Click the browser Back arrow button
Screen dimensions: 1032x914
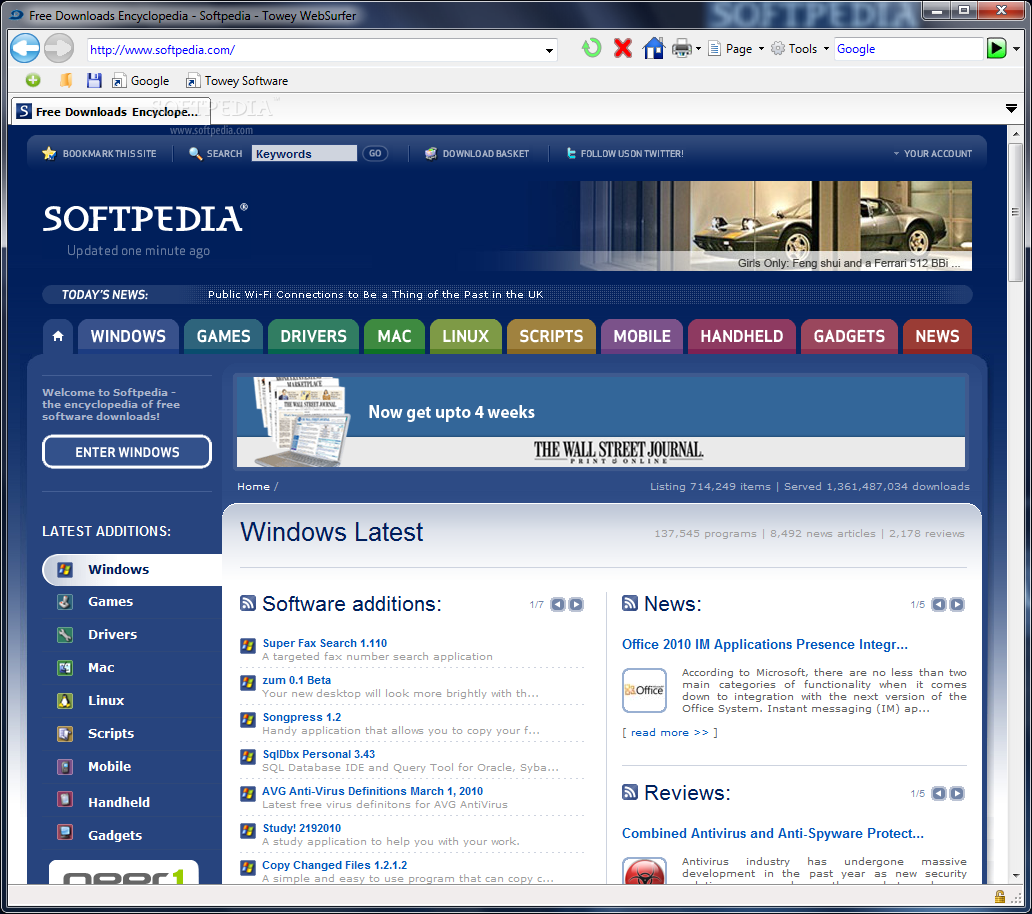[25, 48]
